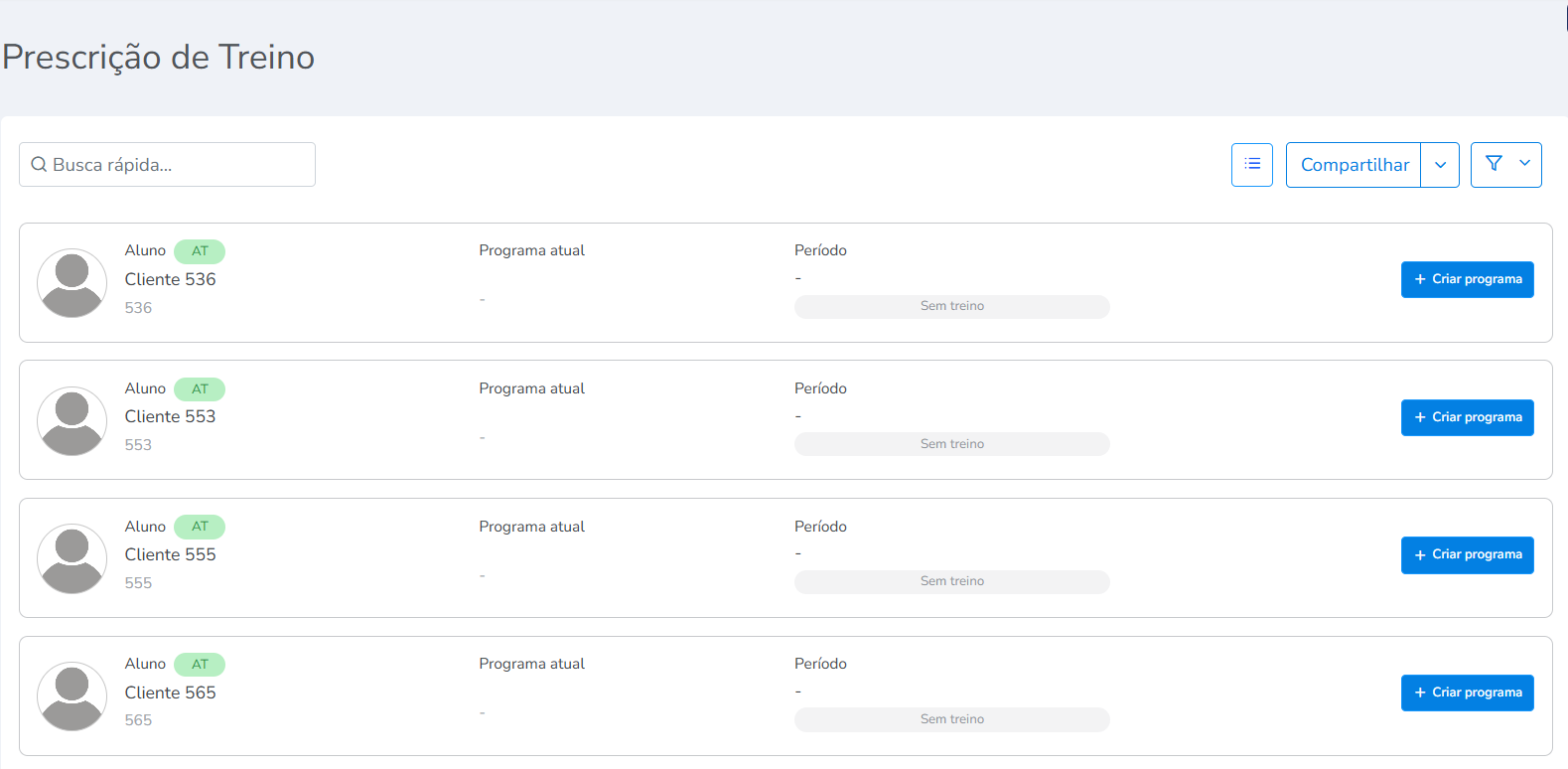The height and width of the screenshot is (769, 1568).
Task: Click the AT badge for Cliente 565
Action: pyautogui.click(x=200, y=665)
